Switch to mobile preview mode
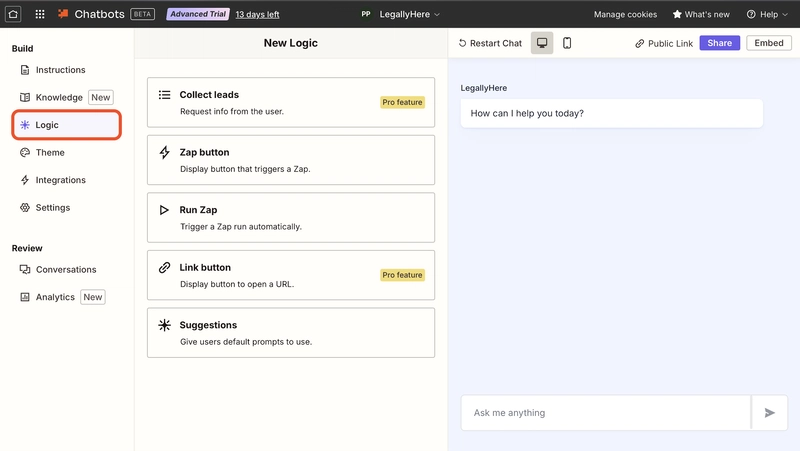800x451 pixels. [567, 43]
